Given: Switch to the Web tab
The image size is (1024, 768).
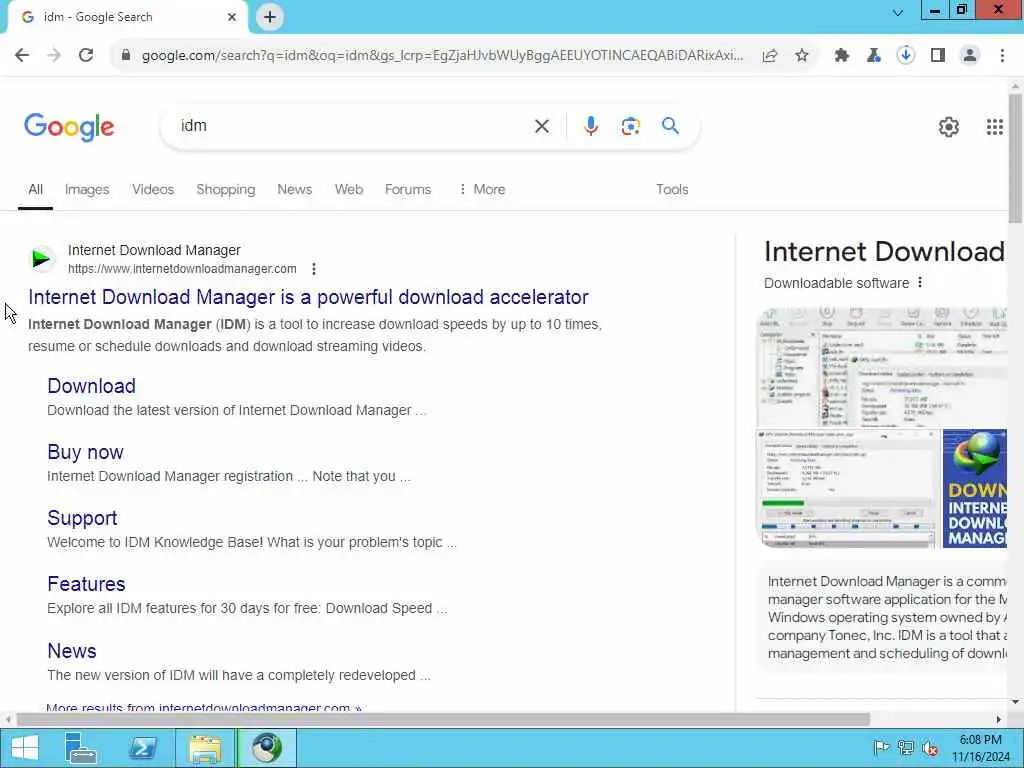Looking at the screenshot, I should 349,189.
